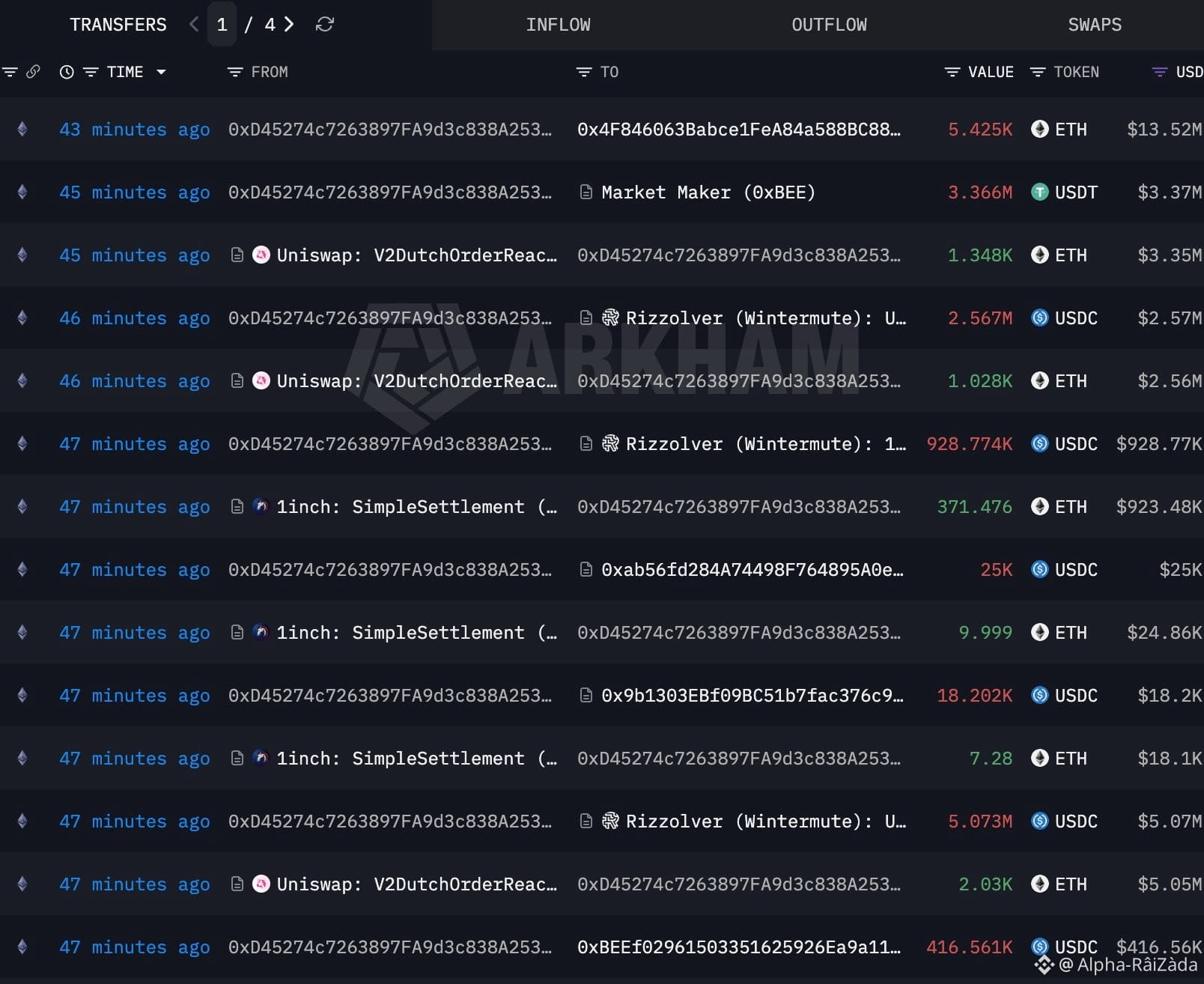Click the USDC token icon in the $2.57M row

1040,318
